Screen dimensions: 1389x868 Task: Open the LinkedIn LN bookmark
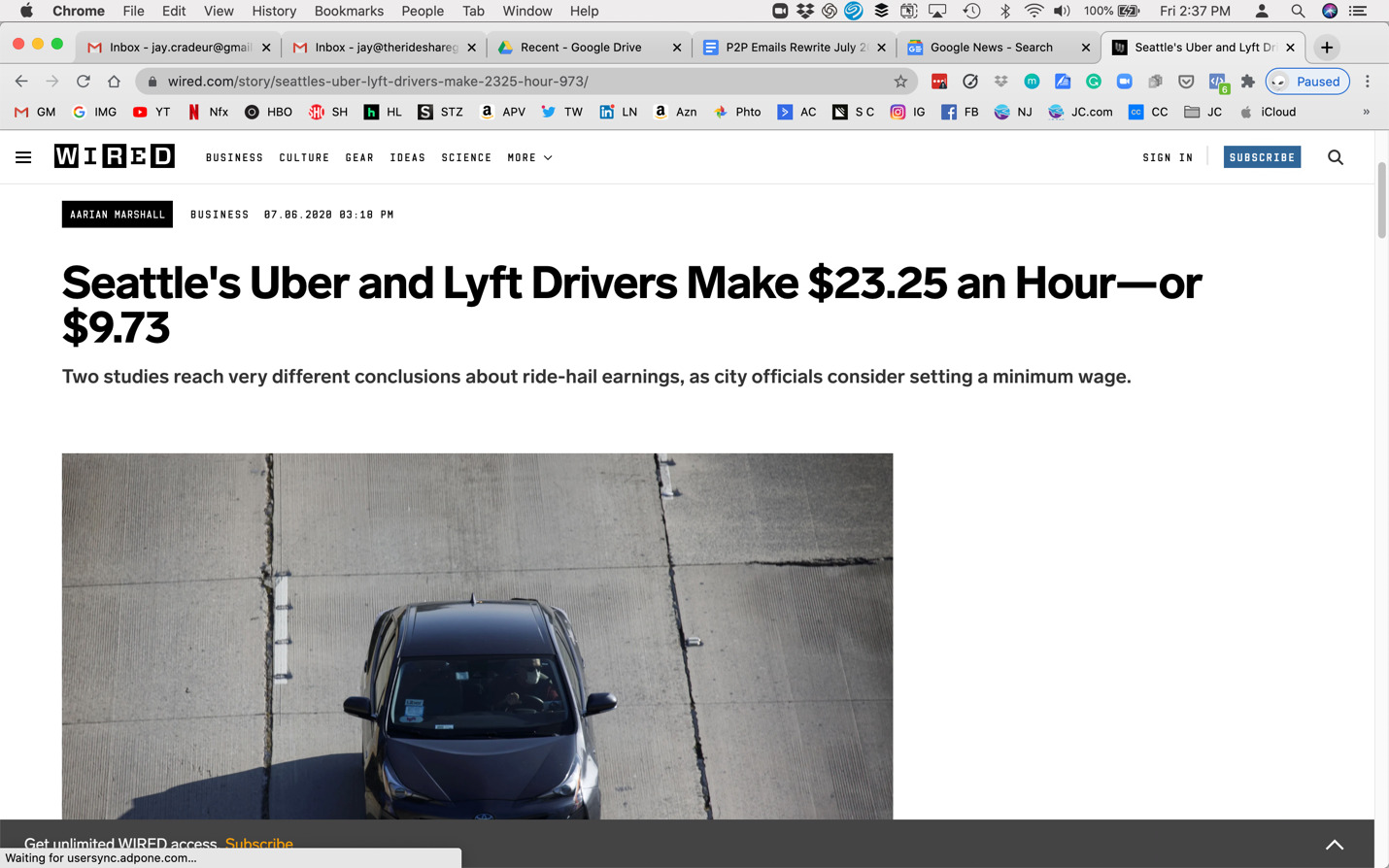(x=619, y=112)
